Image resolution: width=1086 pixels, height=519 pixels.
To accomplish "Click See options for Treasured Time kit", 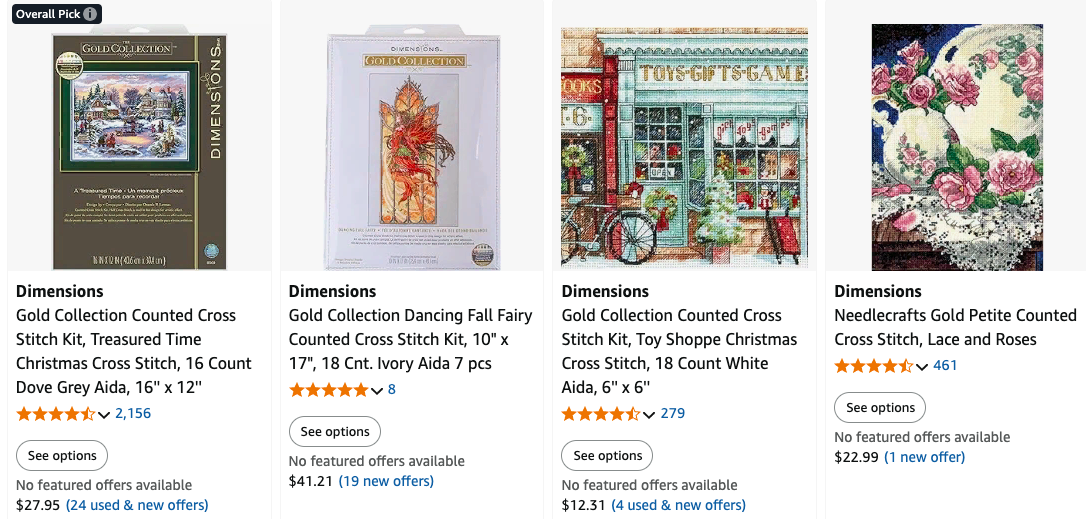I will click(x=62, y=456).
